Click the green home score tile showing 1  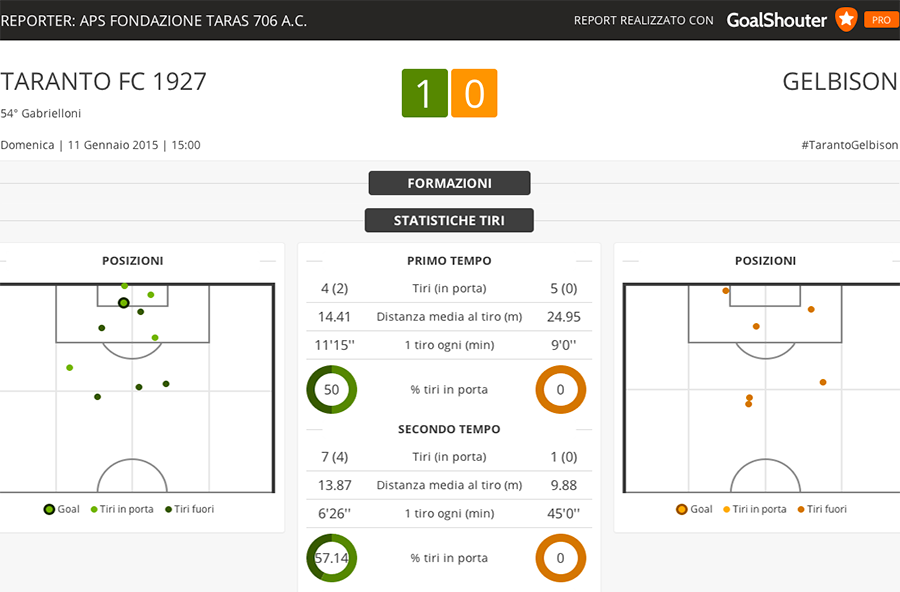tap(425, 93)
